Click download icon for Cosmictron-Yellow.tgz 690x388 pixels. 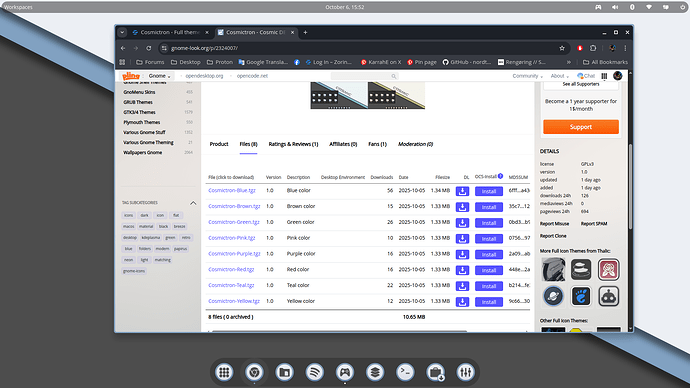(462, 302)
